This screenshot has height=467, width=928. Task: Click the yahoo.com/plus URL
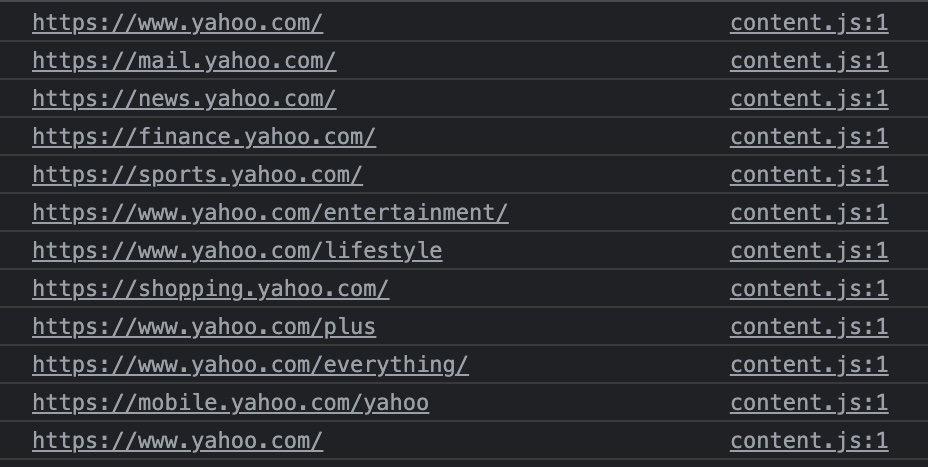pyautogui.click(x=204, y=327)
